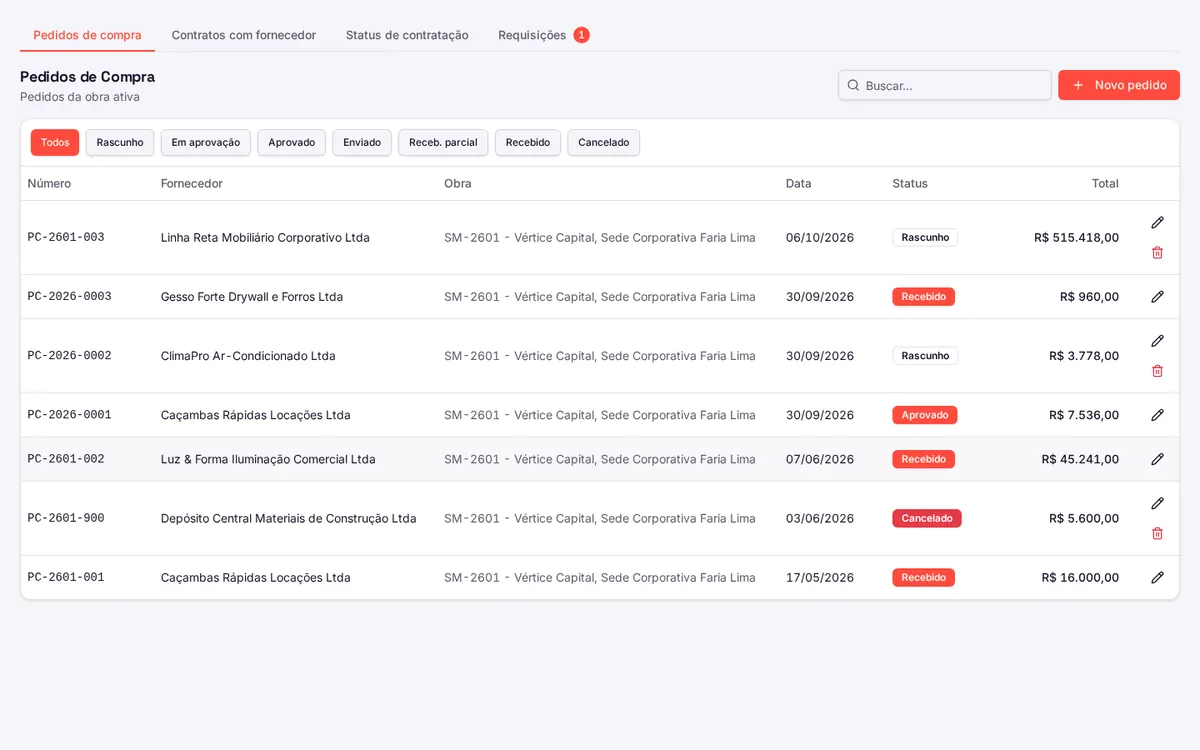This screenshot has height=750, width=1200.
Task: Filter orders by Cancelado status
Action: pyautogui.click(x=604, y=142)
